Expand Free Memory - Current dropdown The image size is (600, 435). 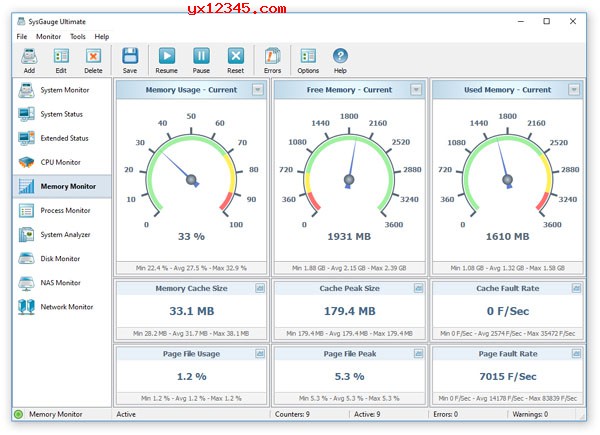tap(416, 90)
